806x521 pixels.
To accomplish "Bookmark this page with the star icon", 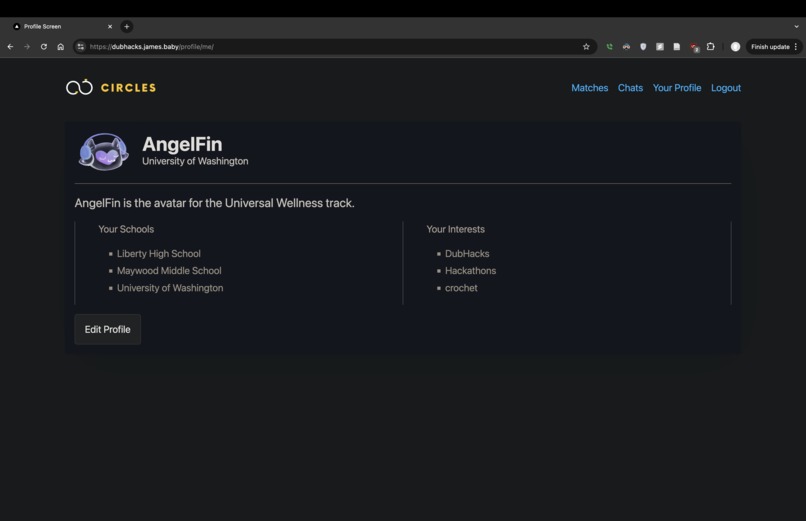I will [x=586, y=47].
